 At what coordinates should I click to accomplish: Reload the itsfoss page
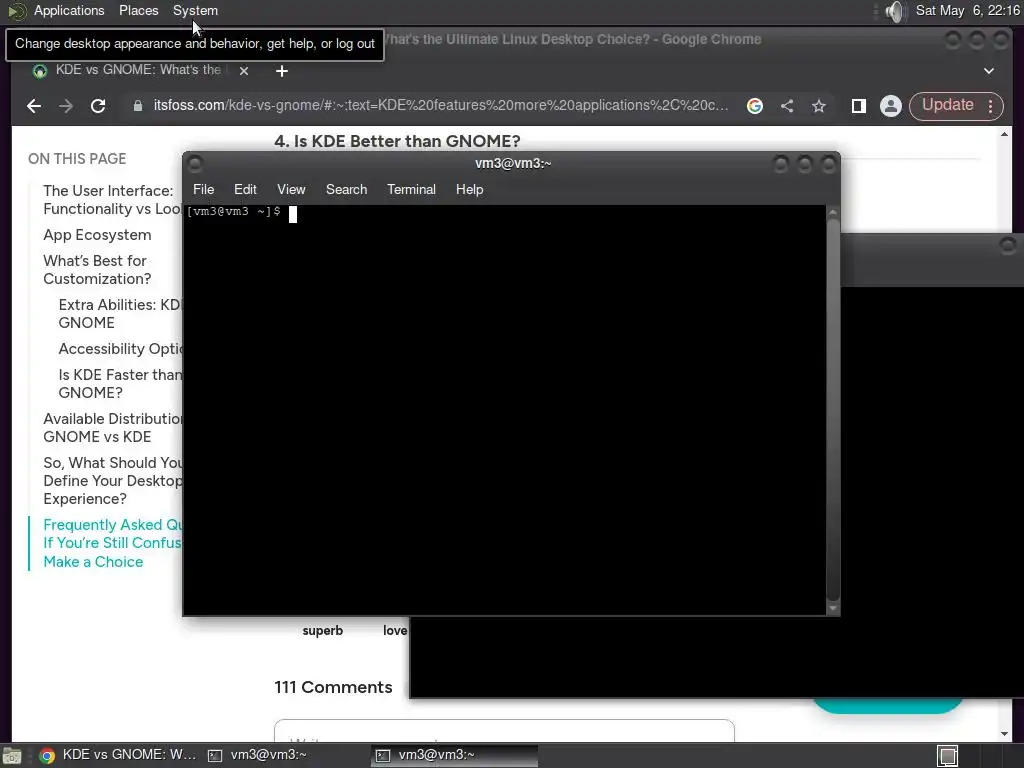click(98, 106)
